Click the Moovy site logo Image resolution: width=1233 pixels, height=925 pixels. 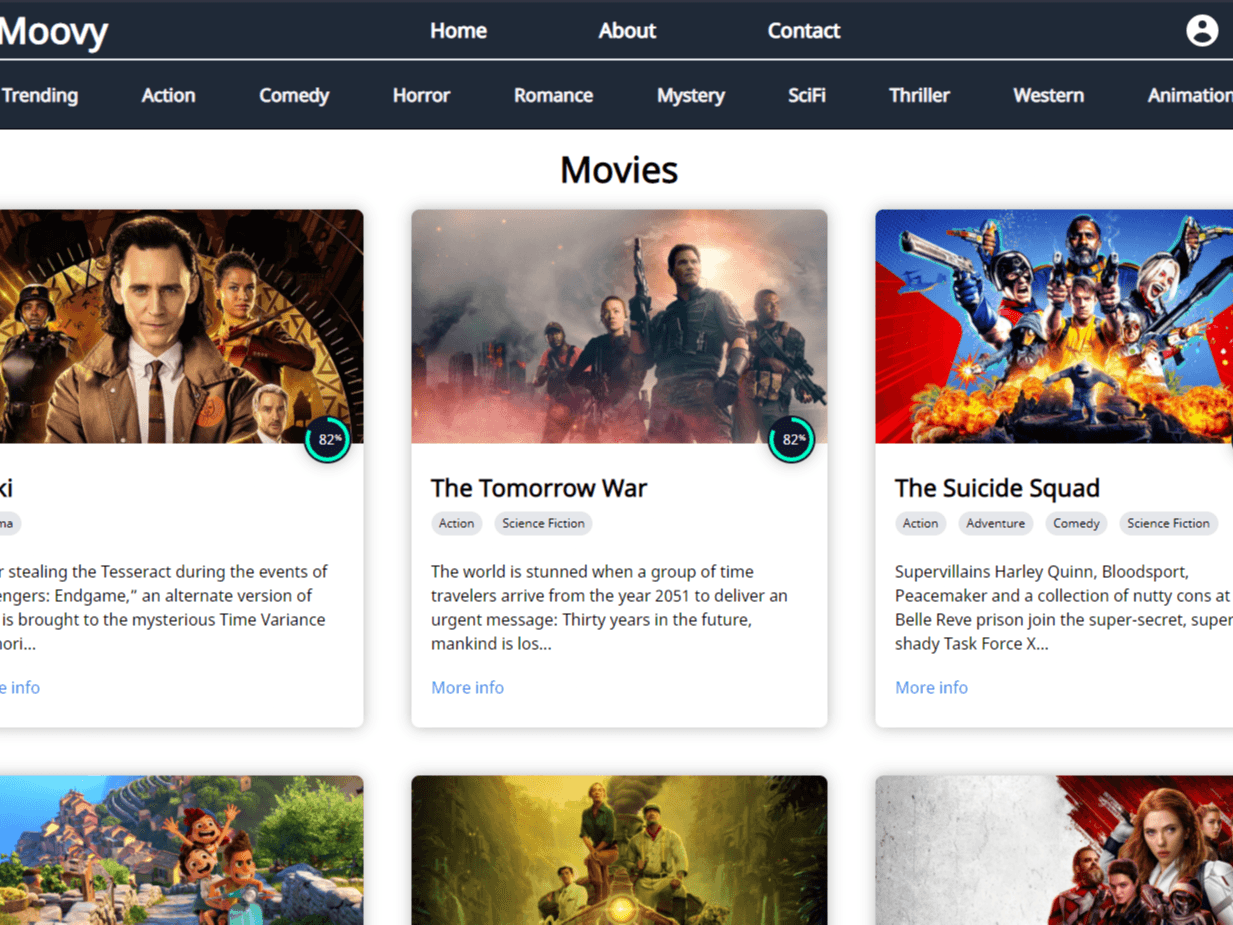point(54,32)
